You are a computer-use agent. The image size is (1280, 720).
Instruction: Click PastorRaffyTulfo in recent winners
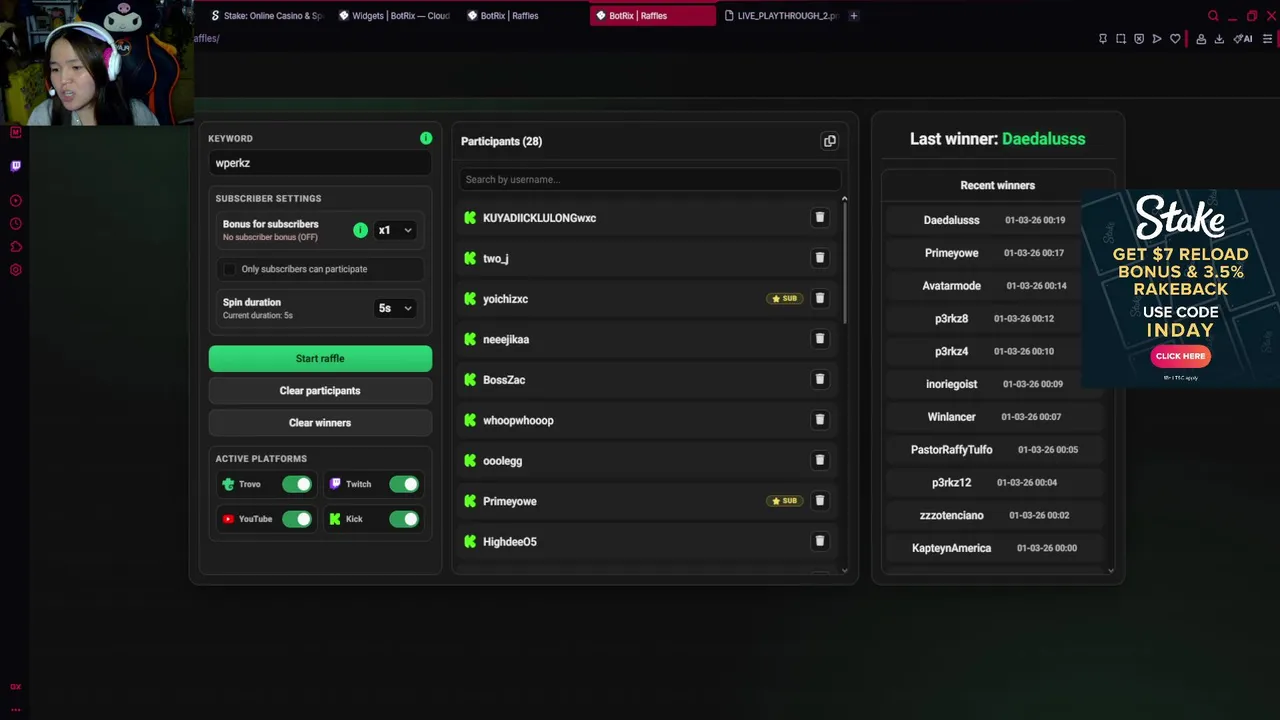(951, 450)
